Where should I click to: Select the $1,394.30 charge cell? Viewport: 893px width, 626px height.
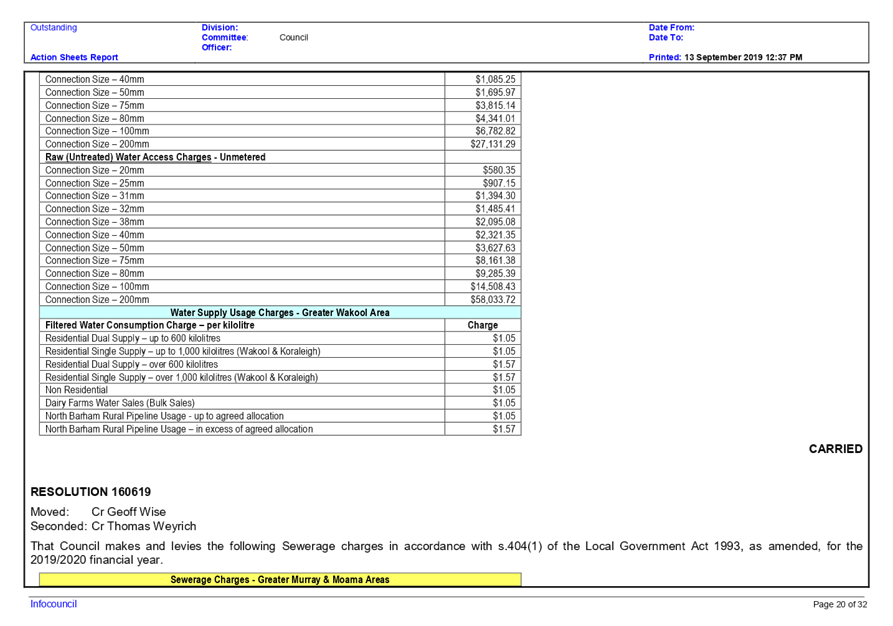tap(483, 196)
